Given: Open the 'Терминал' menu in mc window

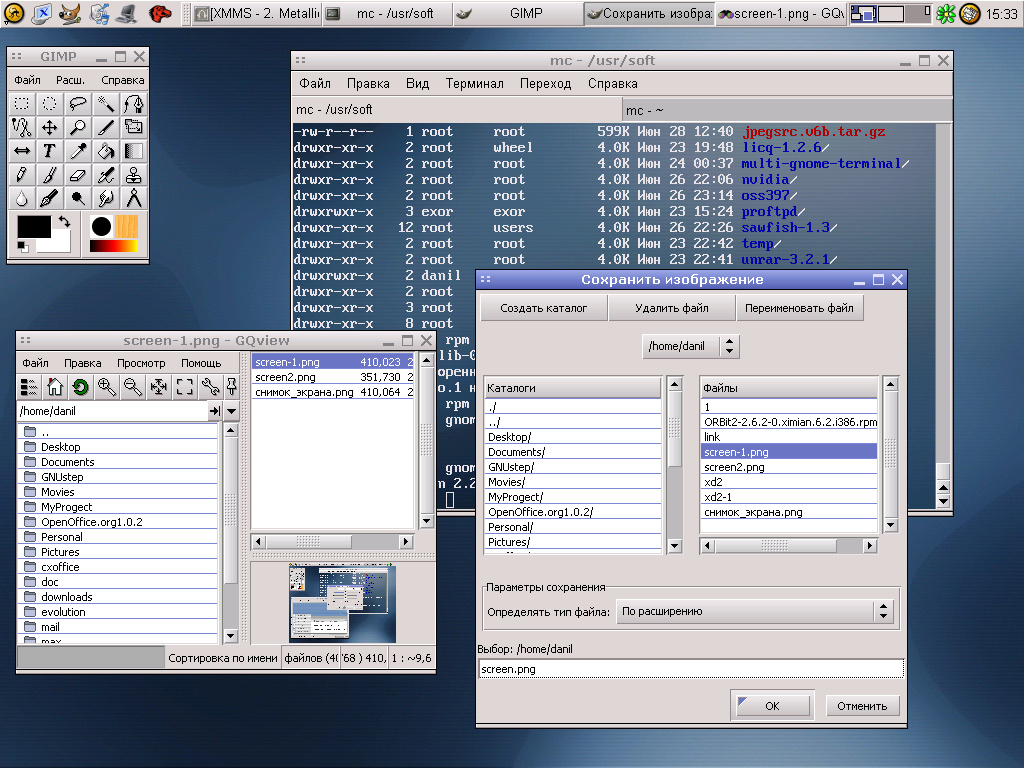Looking at the screenshot, I should click(x=474, y=84).
